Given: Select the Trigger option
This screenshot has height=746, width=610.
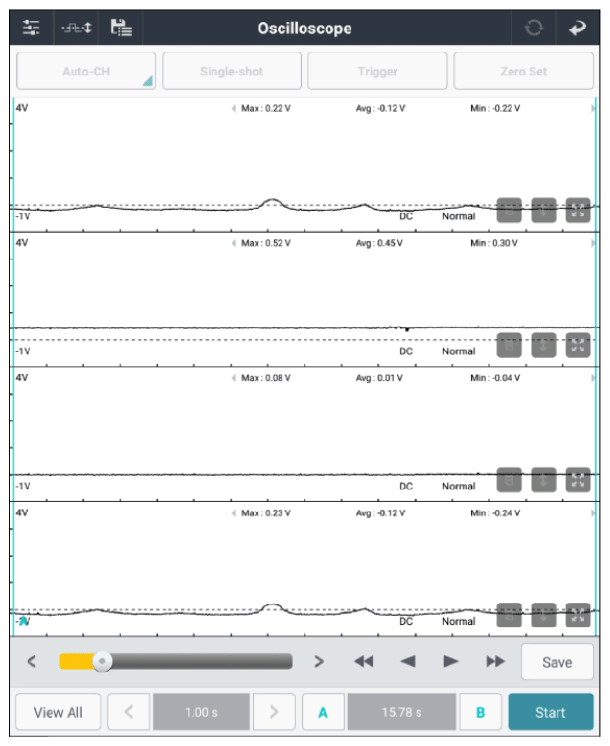Looking at the screenshot, I should tap(377, 72).
